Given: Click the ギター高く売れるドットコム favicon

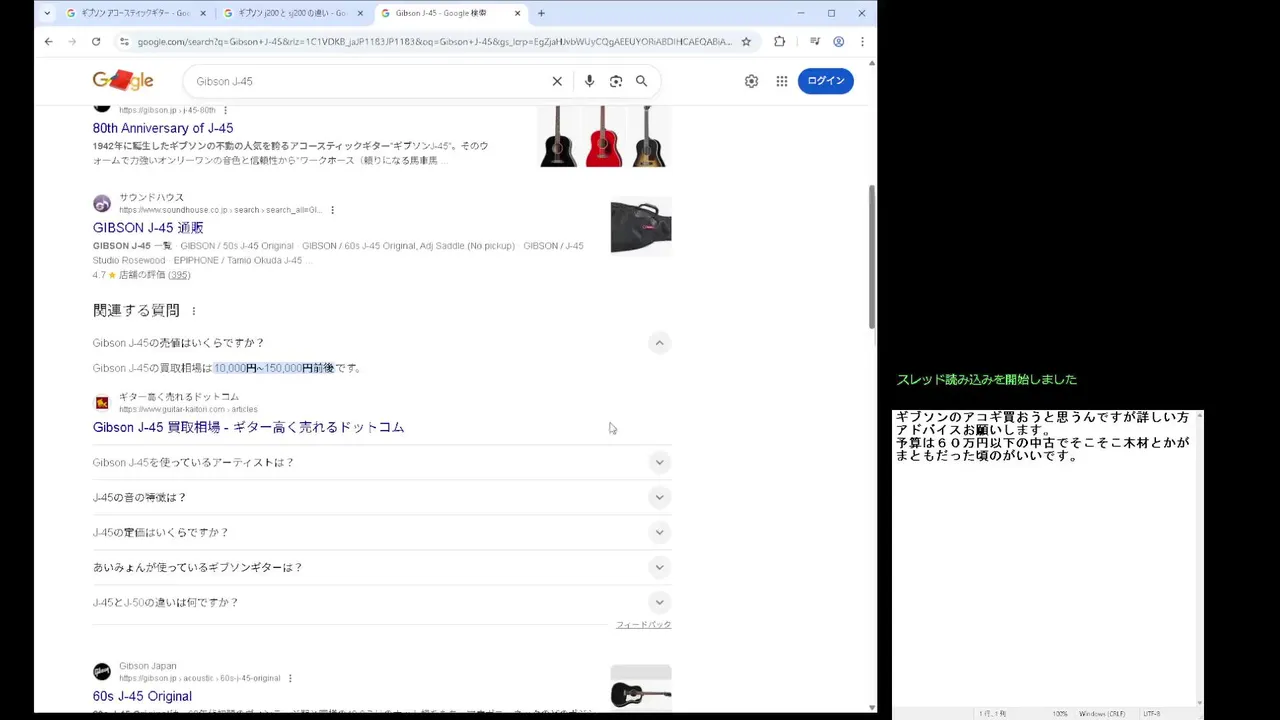Looking at the screenshot, I should point(102,403).
